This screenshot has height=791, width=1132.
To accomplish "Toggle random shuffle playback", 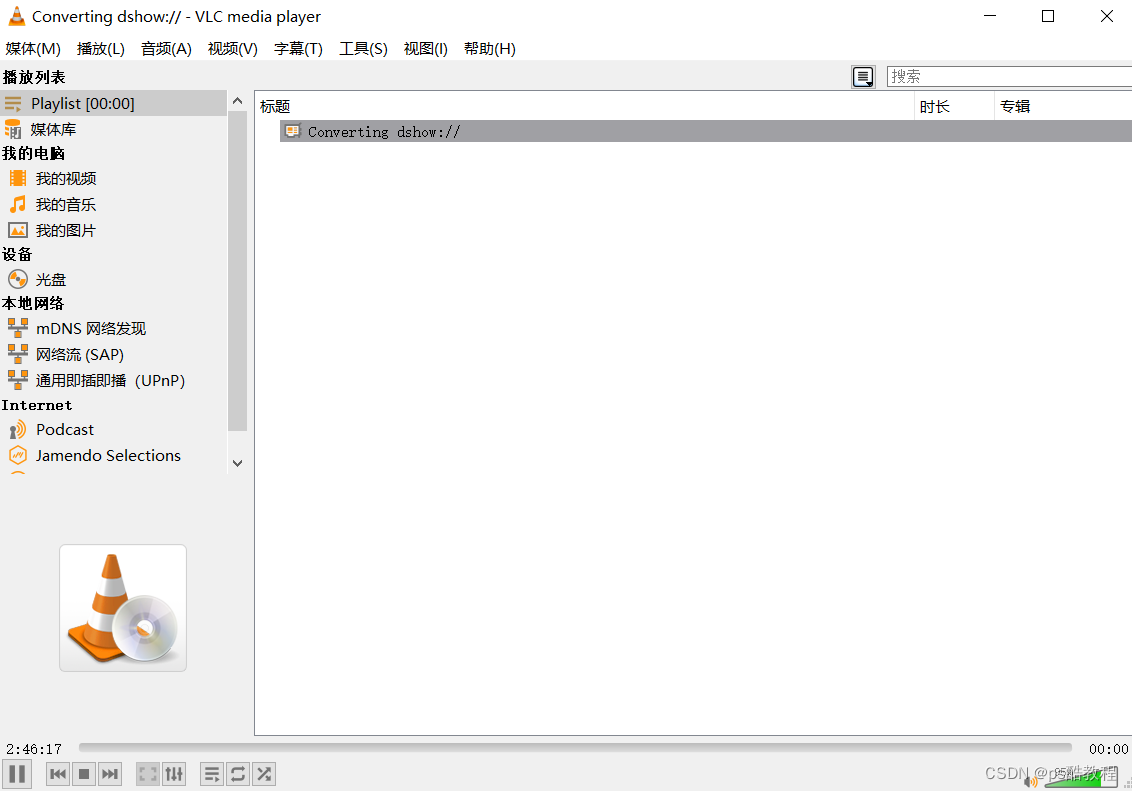I will pos(264,774).
